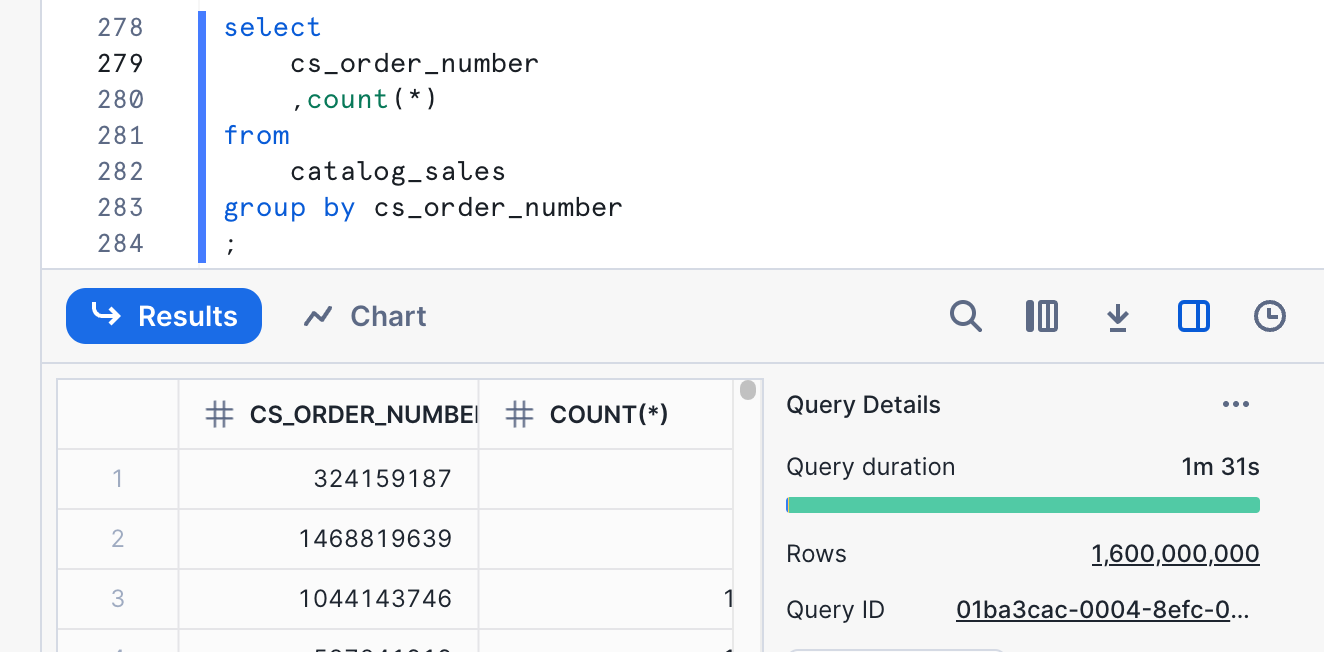This screenshot has height=652, width=1324.
Task: Click the hash icon beside COUNT(*)
Action: pos(519,414)
